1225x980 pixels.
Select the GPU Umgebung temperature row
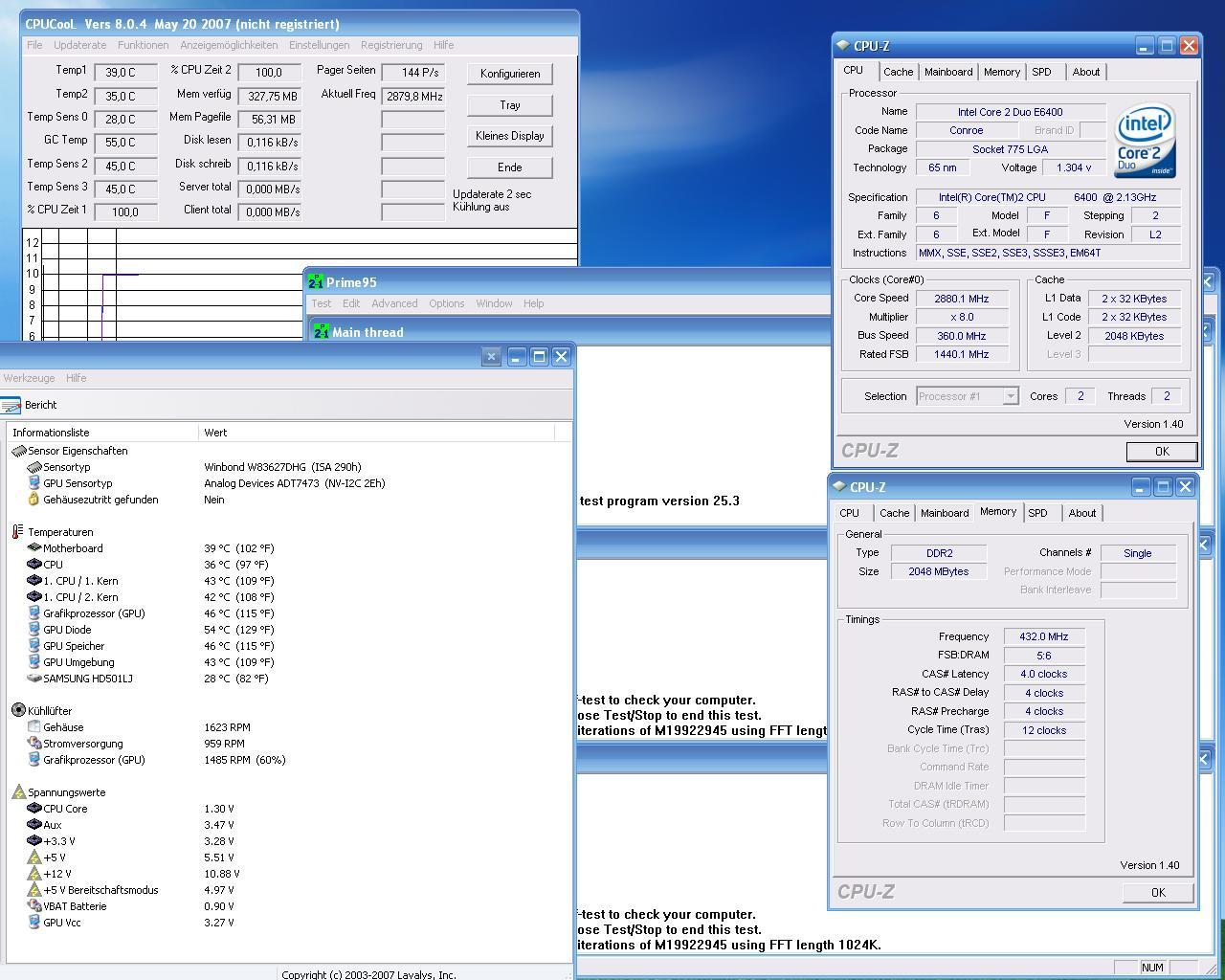[x=287, y=662]
